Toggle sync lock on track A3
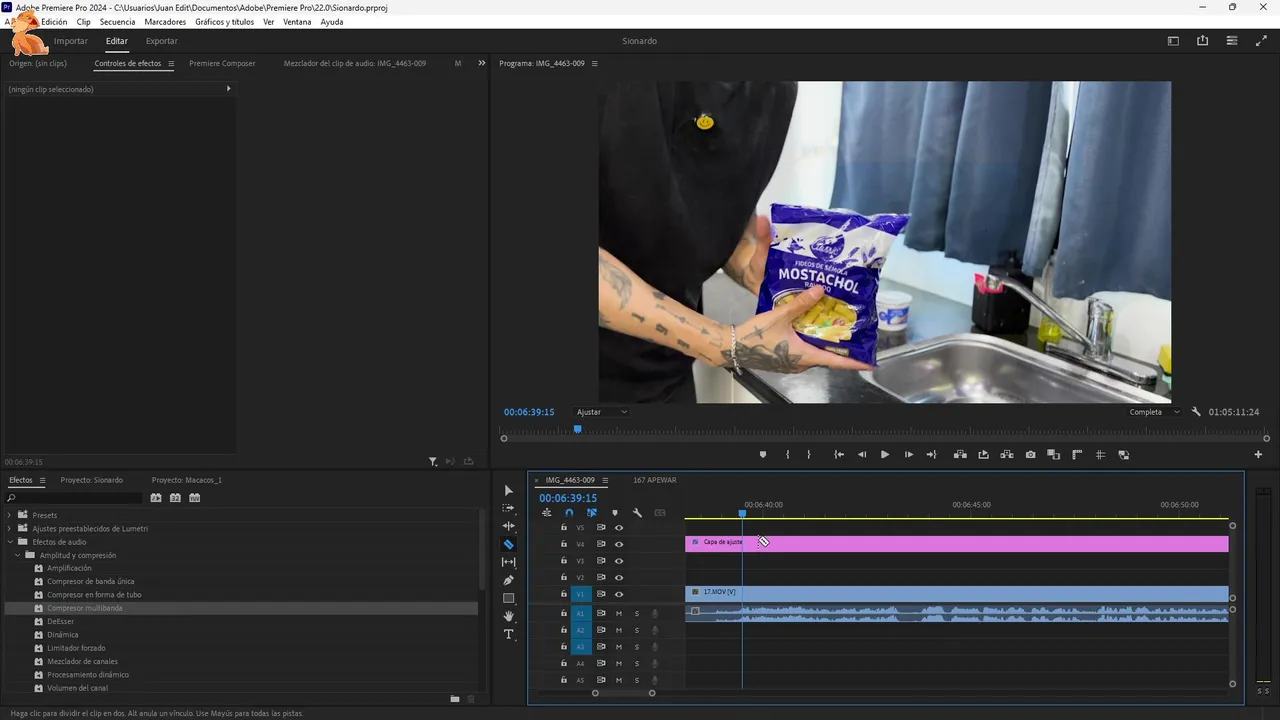 (601, 647)
